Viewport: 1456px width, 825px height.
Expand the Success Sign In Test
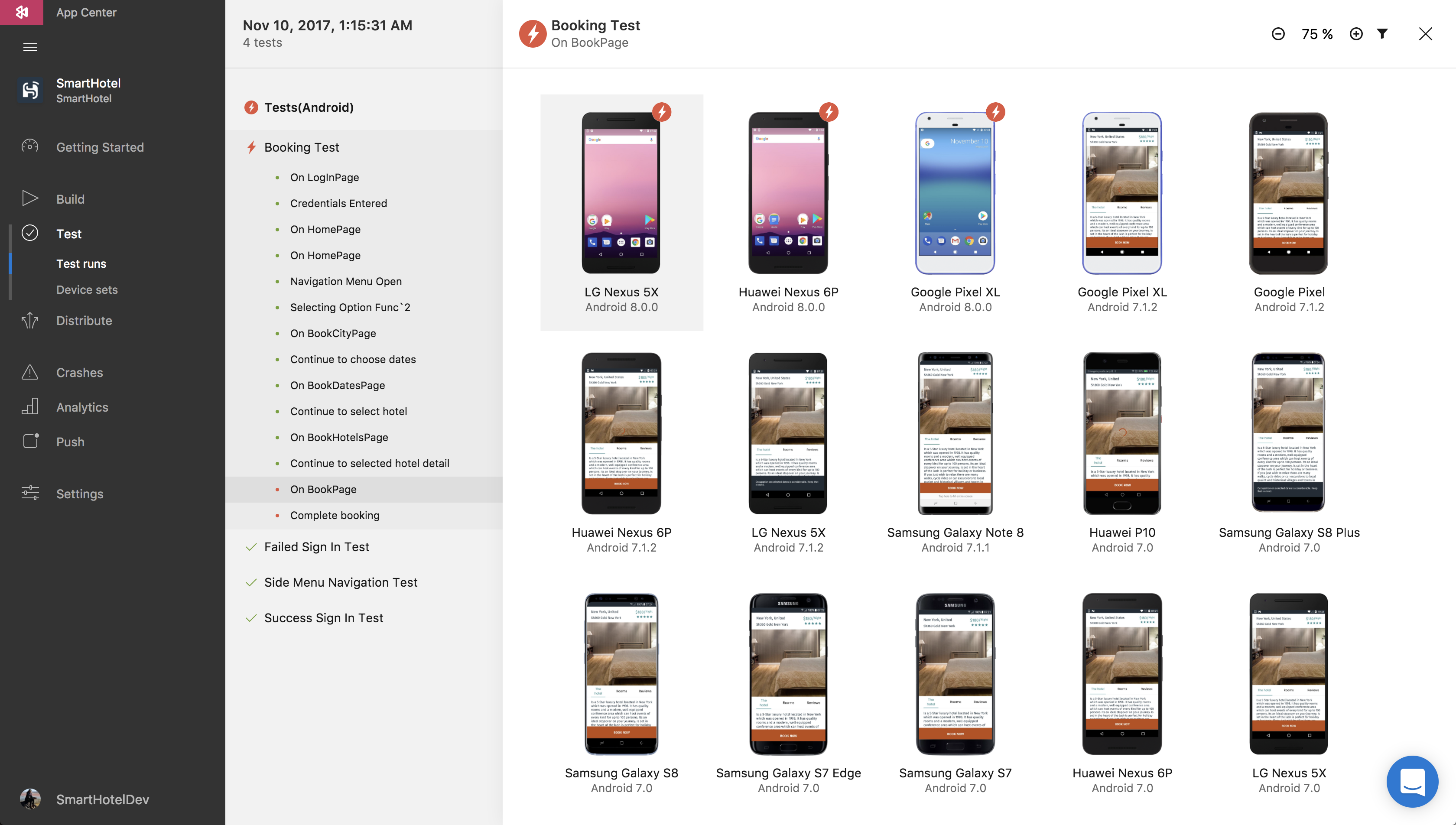(x=324, y=618)
